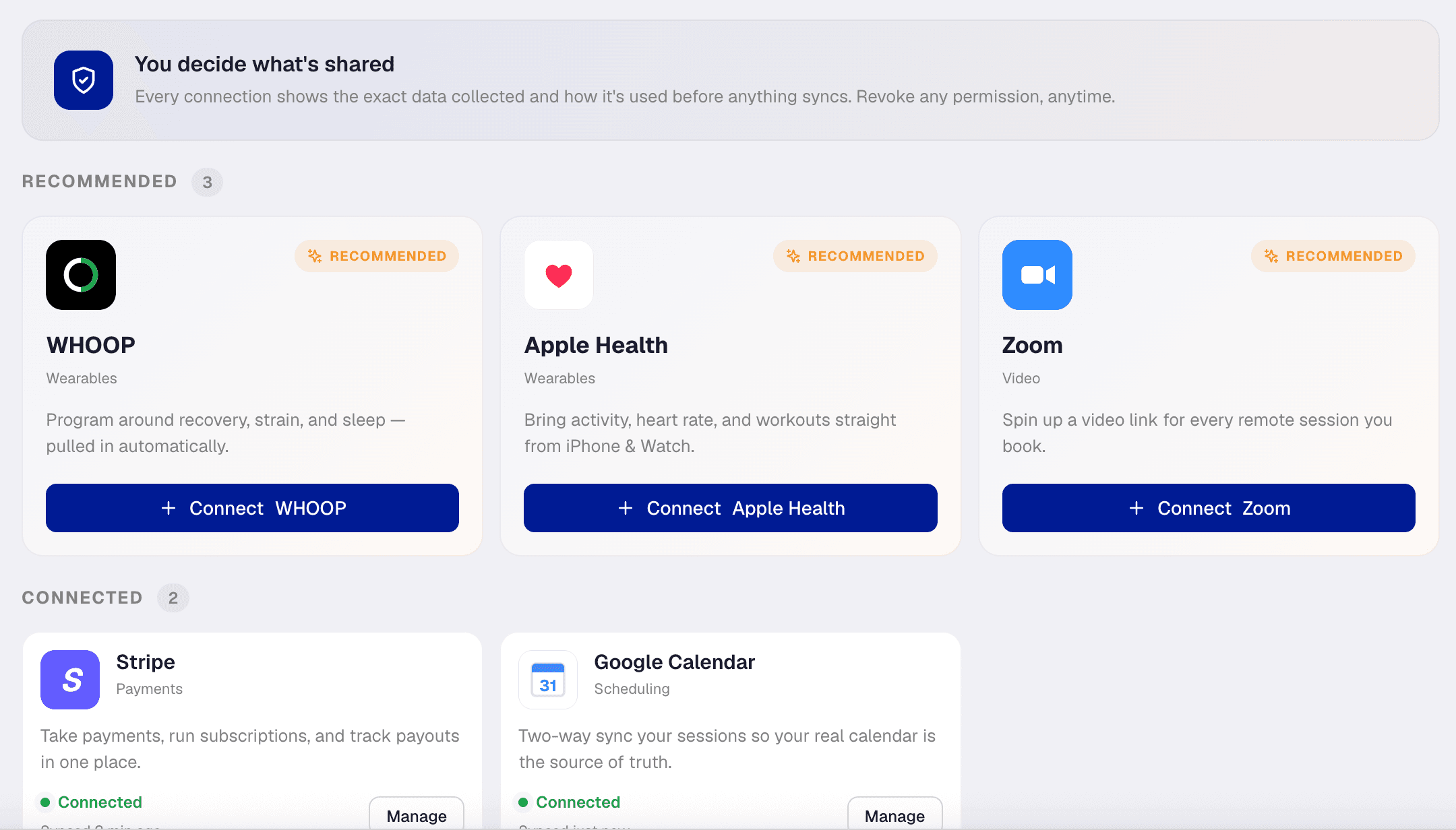The width and height of the screenshot is (1456, 830).
Task: Click the Google Calendar 31 icon
Action: click(x=548, y=680)
